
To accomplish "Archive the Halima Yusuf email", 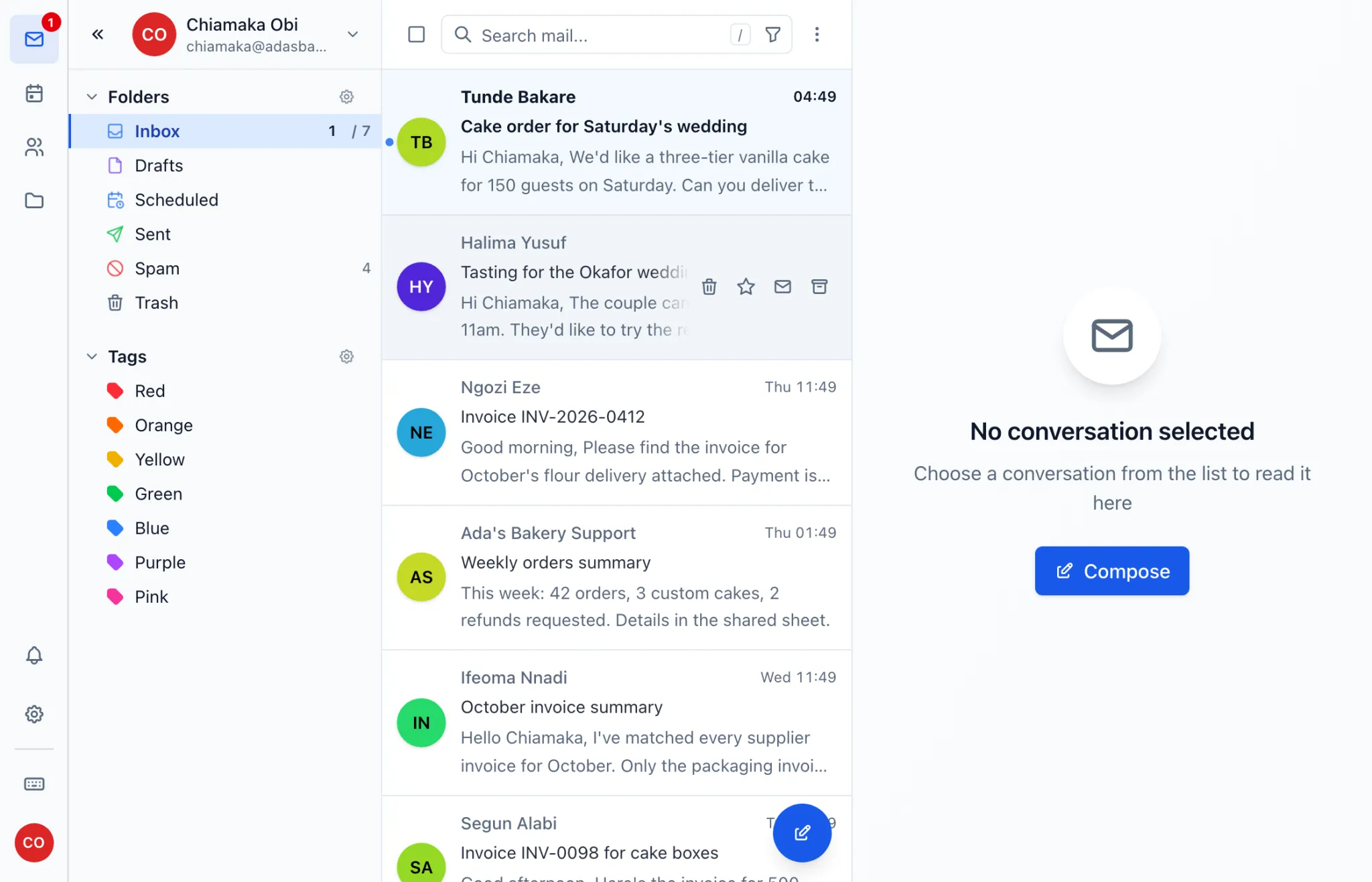I will click(x=819, y=287).
